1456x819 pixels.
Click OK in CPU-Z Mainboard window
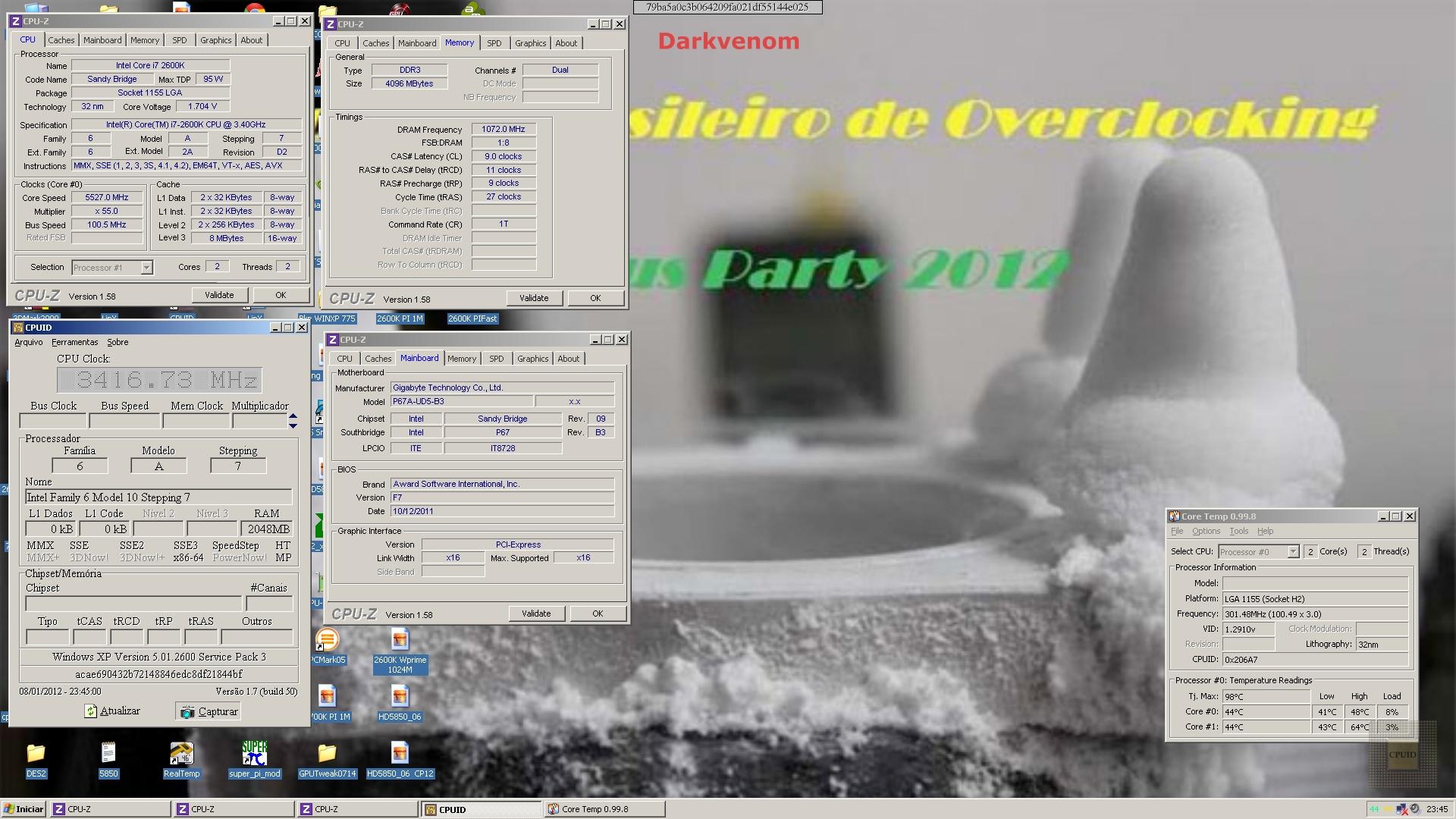tap(598, 613)
